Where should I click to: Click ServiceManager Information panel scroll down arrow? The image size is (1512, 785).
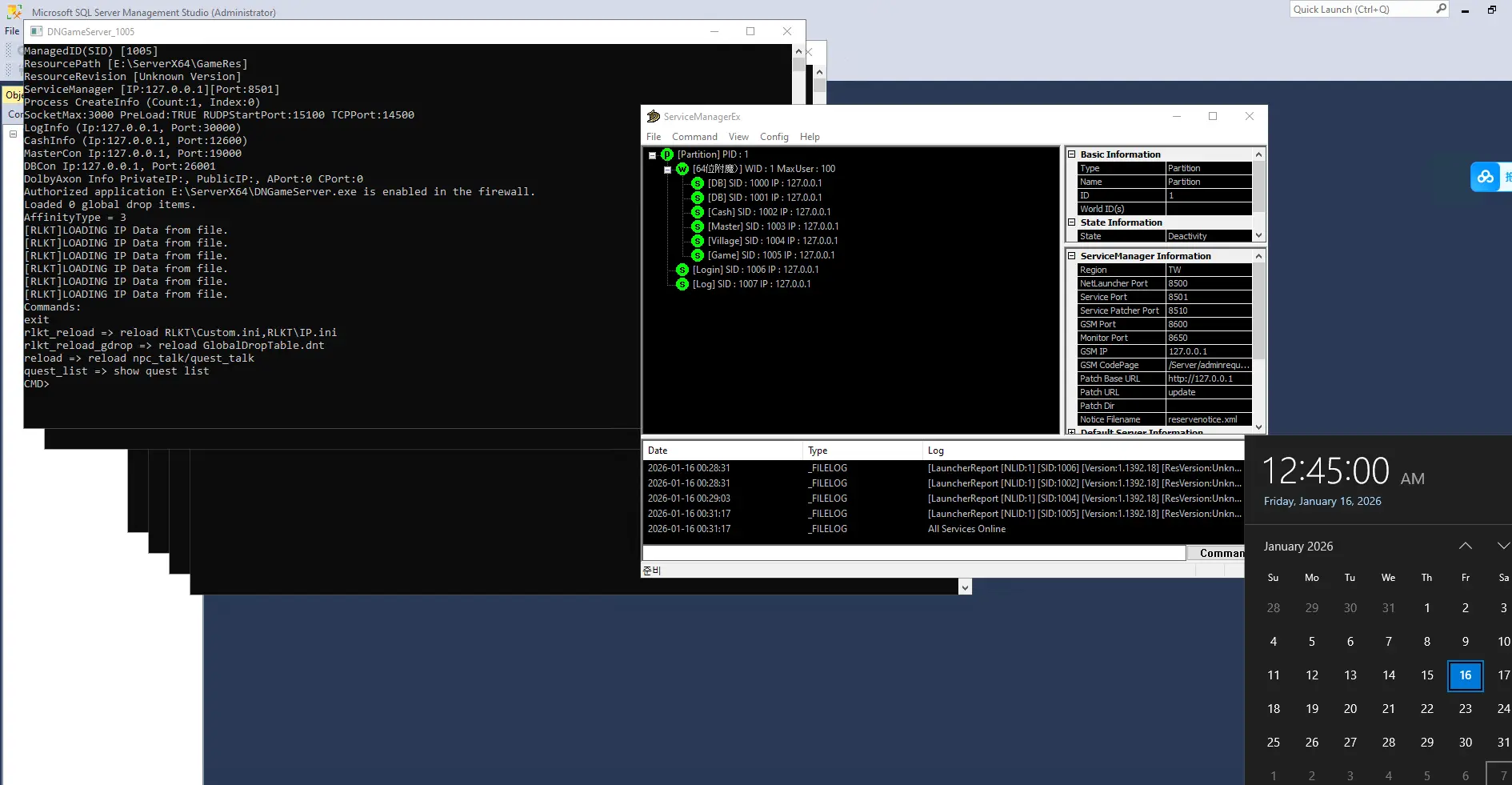1259,427
